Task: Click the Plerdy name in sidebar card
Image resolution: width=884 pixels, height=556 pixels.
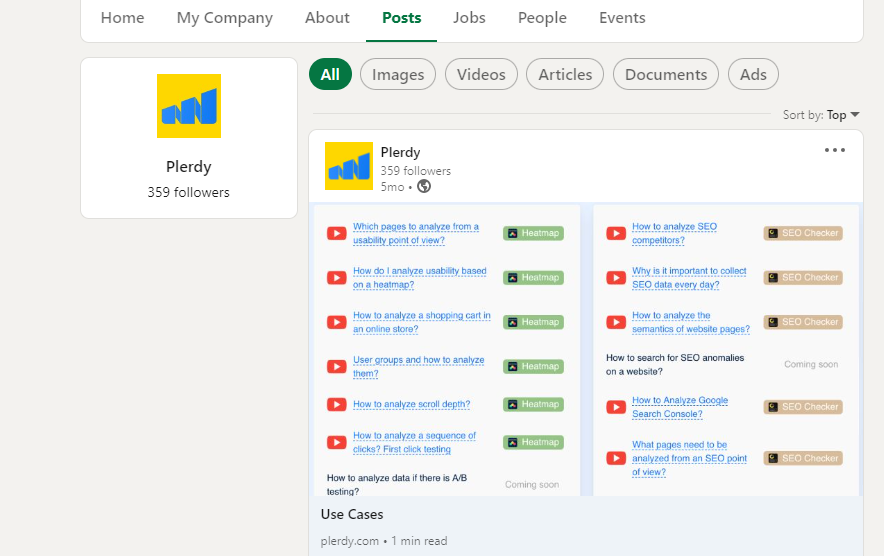Action: pyautogui.click(x=189, y=167)
